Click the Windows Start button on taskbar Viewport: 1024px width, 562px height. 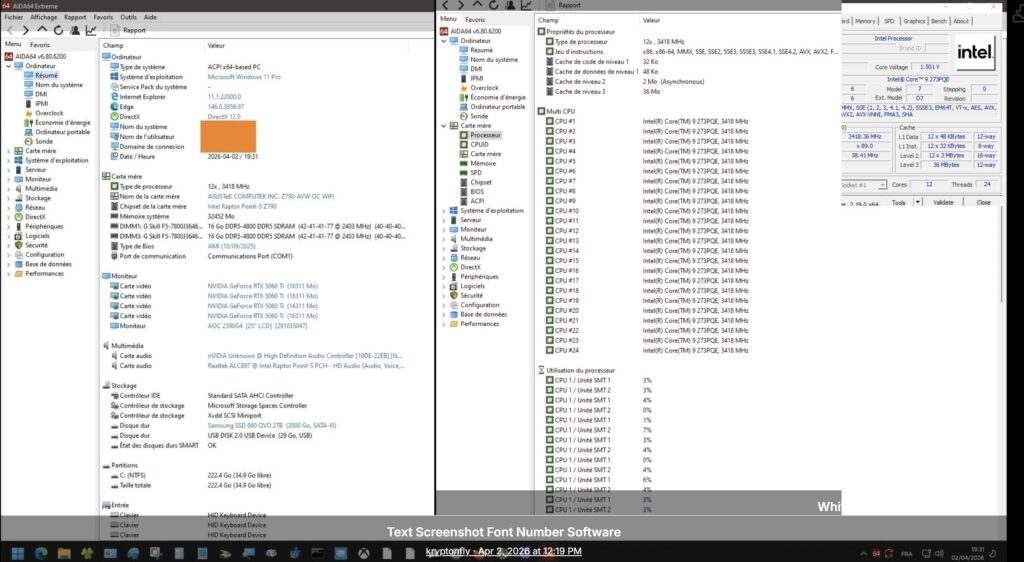coord(19,552)
